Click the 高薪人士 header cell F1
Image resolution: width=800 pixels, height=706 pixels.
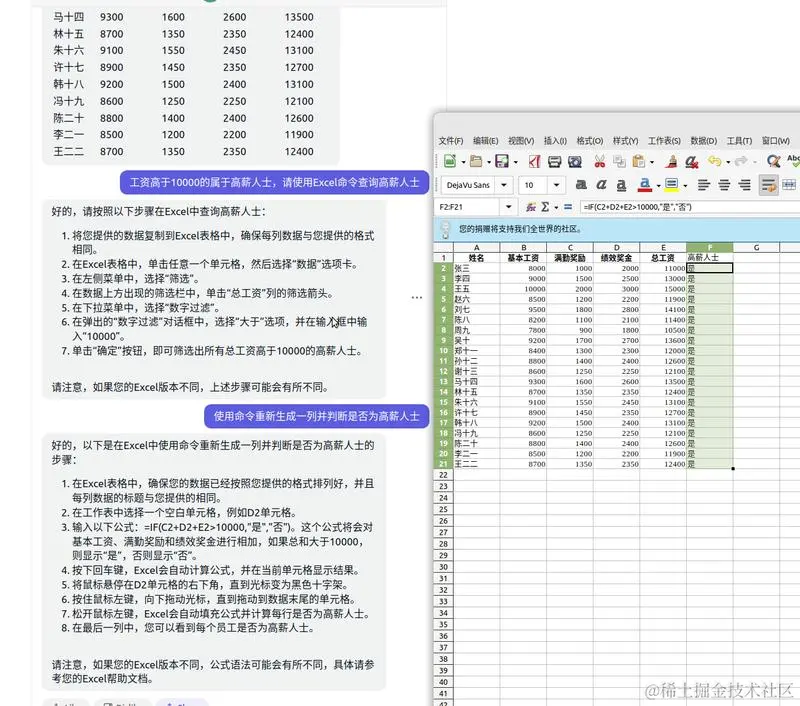click(x=710, y=258)
